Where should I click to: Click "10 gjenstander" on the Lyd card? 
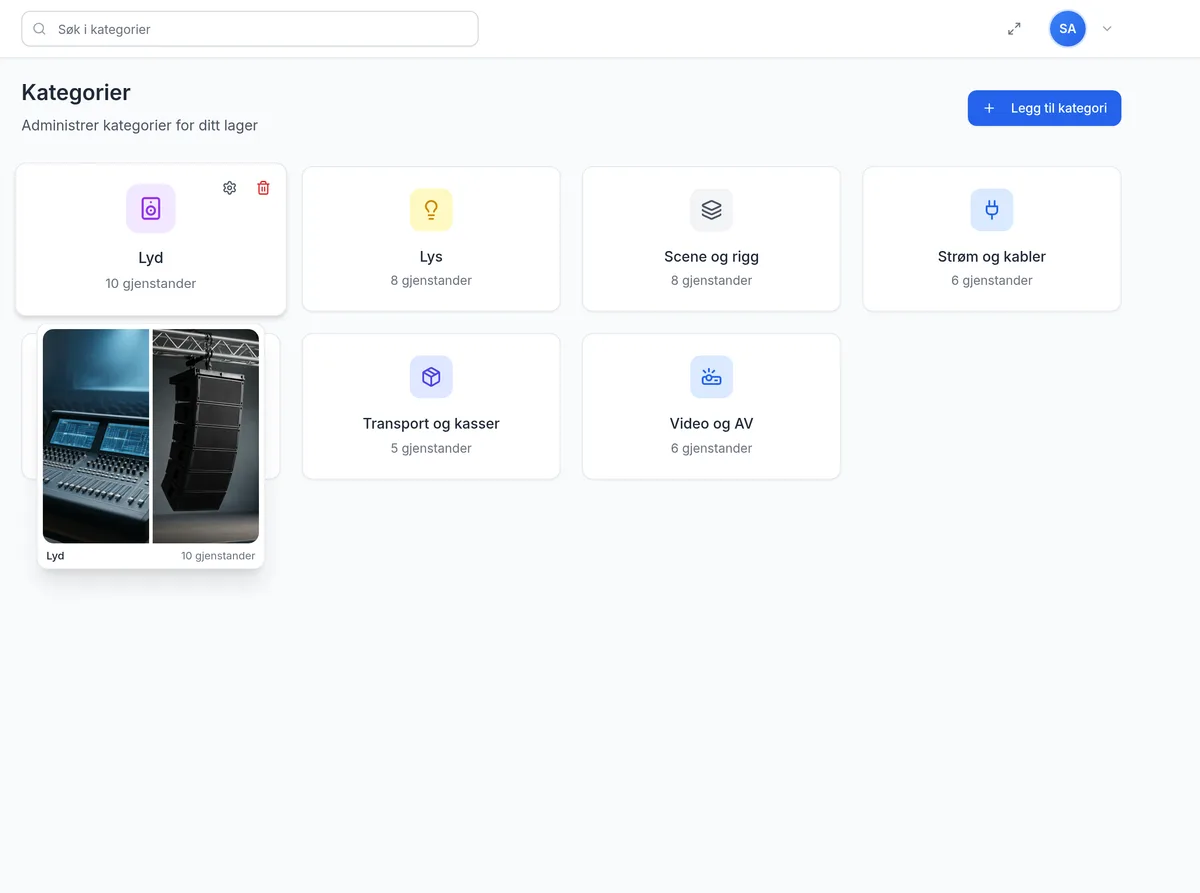[x=151, y=283]
